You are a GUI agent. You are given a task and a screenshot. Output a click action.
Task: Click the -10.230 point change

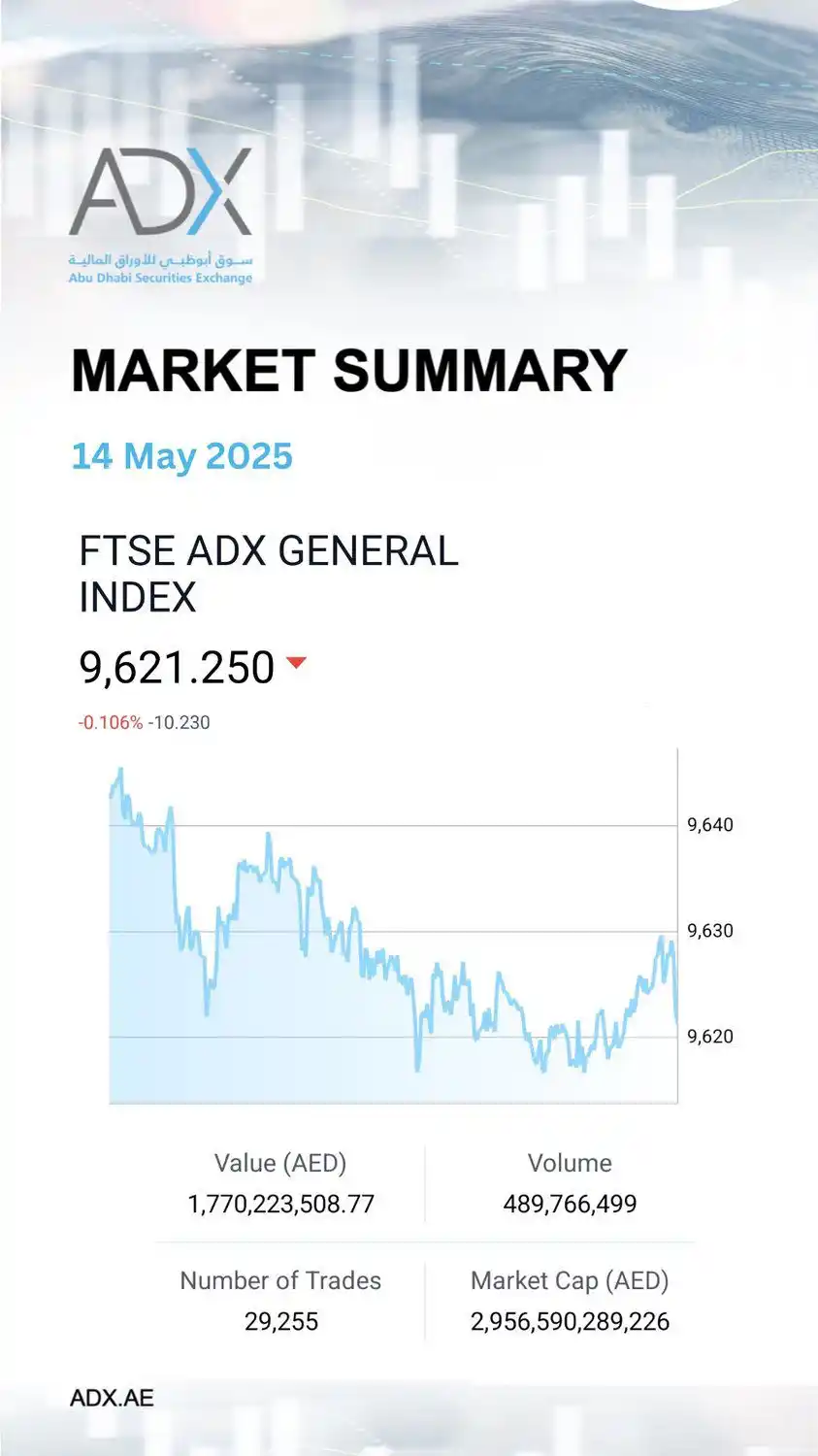[180, 722]
